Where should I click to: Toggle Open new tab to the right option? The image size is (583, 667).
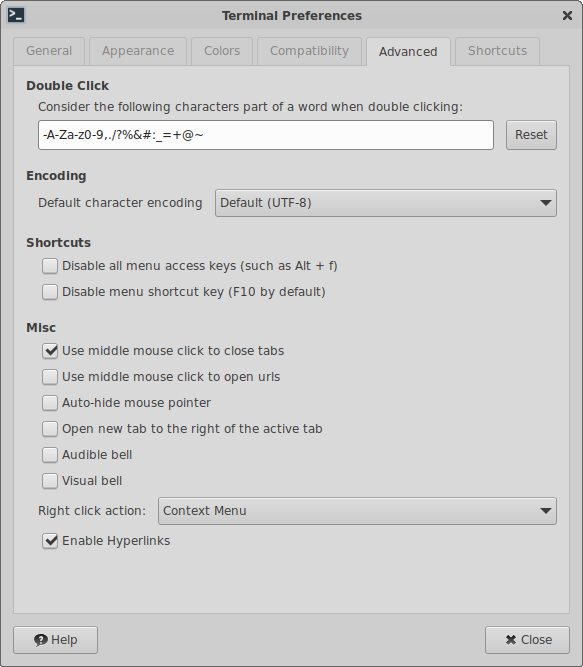click(x=50, y=429)
